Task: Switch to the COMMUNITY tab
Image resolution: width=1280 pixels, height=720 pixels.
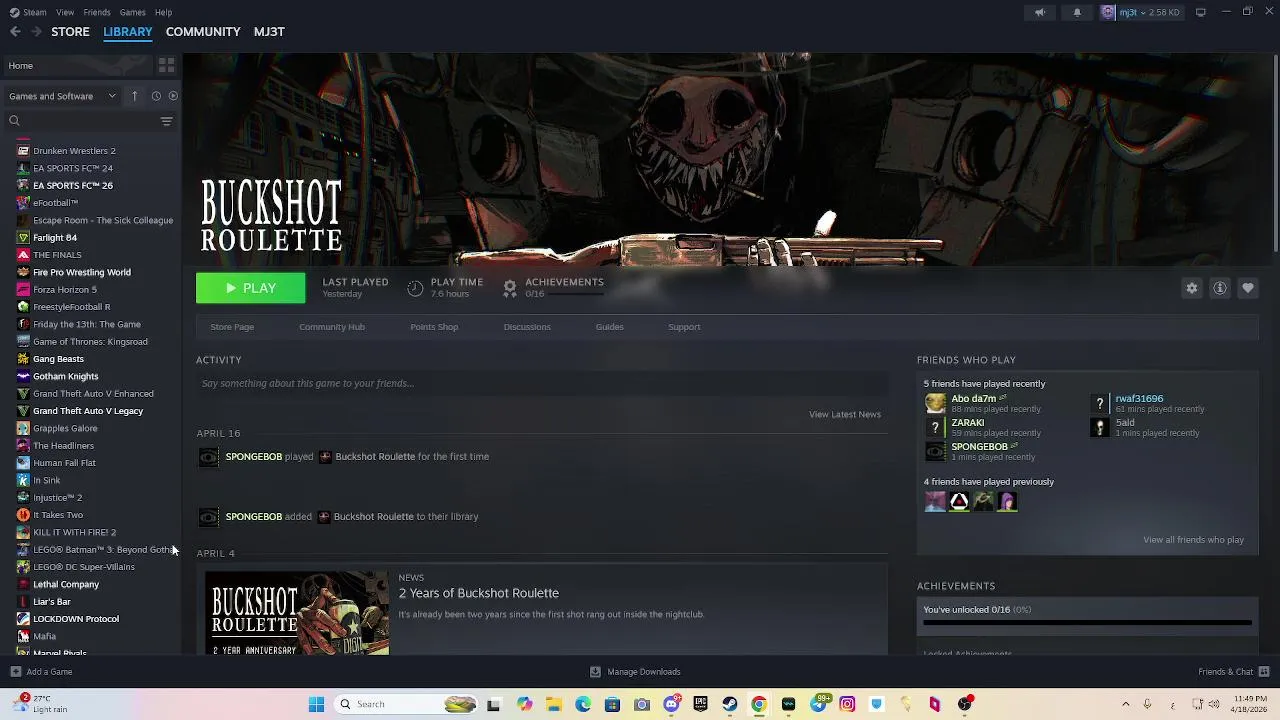Action: tap(203, 32)
